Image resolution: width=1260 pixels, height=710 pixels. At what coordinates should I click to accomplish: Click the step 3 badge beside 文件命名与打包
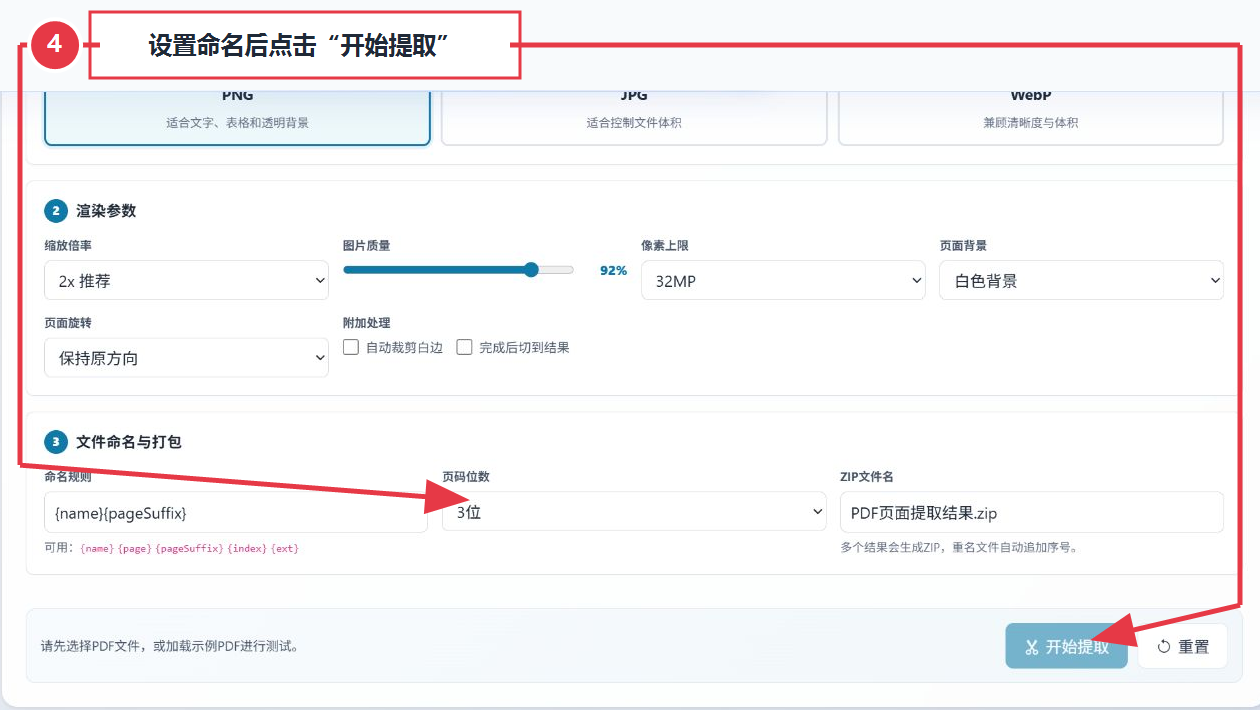(x=55, y=442)
